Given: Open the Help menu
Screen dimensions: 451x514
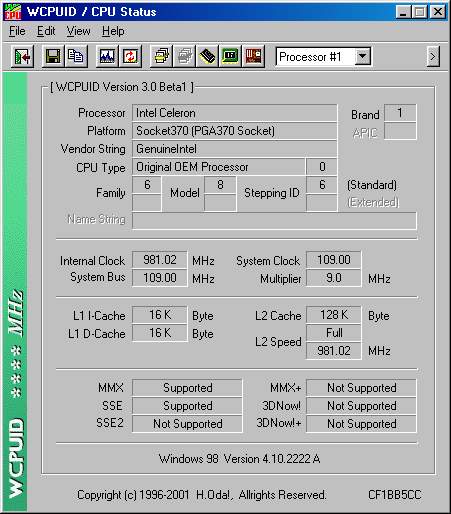Looking at the screenshot, I should pos(113,31).
